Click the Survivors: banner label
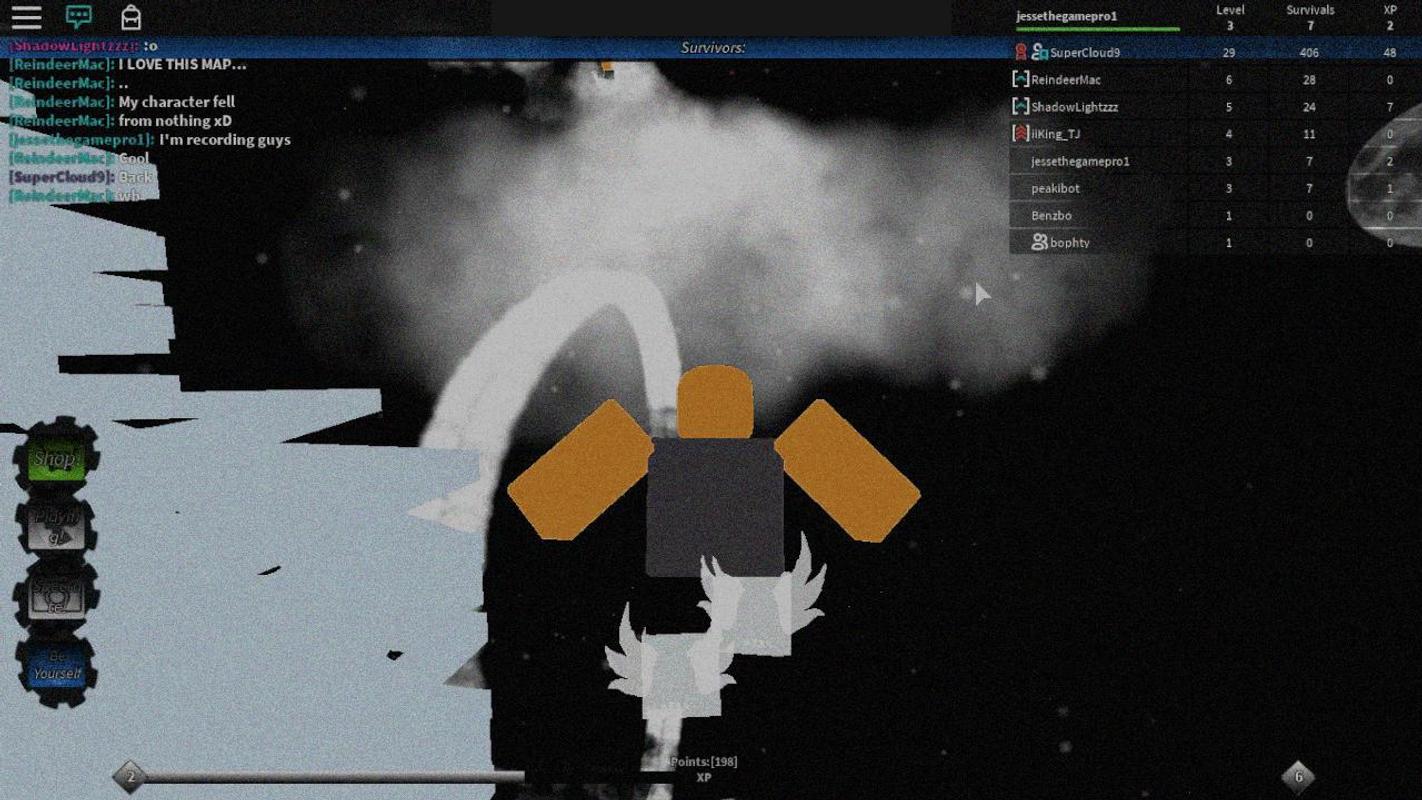 tap(713, 47)
